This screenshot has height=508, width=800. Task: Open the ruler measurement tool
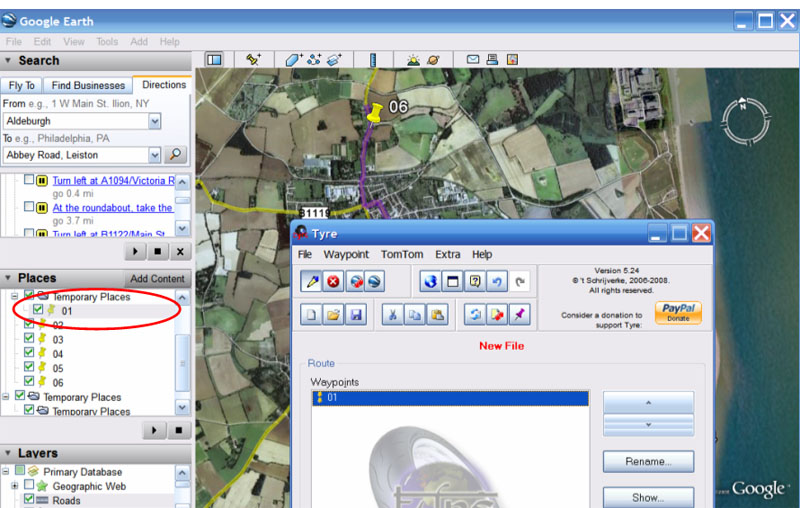[x=373, y=60]
